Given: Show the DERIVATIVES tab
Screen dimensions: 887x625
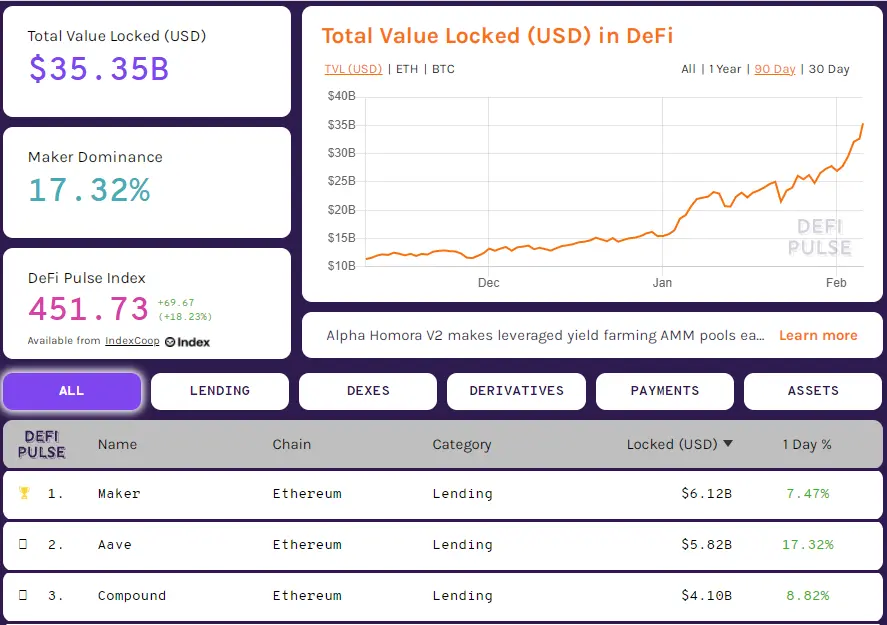Looking at the screenshot, I should 516,391.
